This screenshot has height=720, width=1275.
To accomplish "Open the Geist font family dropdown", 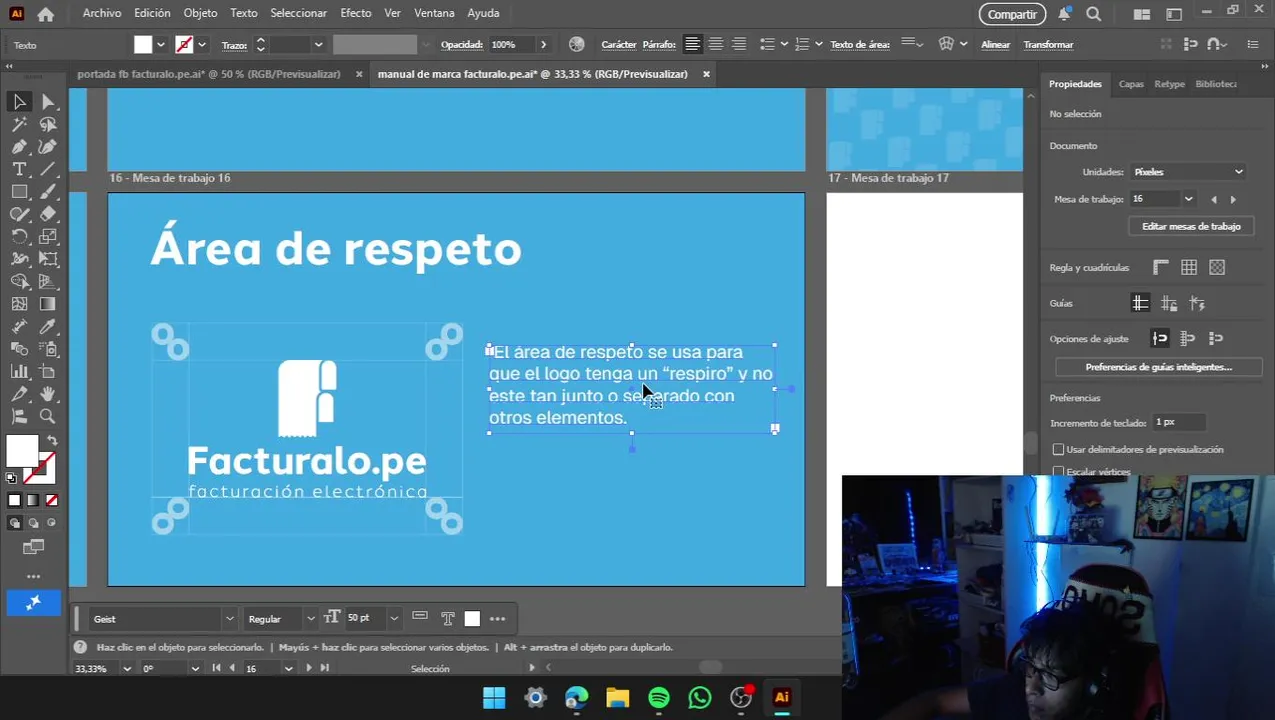I will (229, 619).
